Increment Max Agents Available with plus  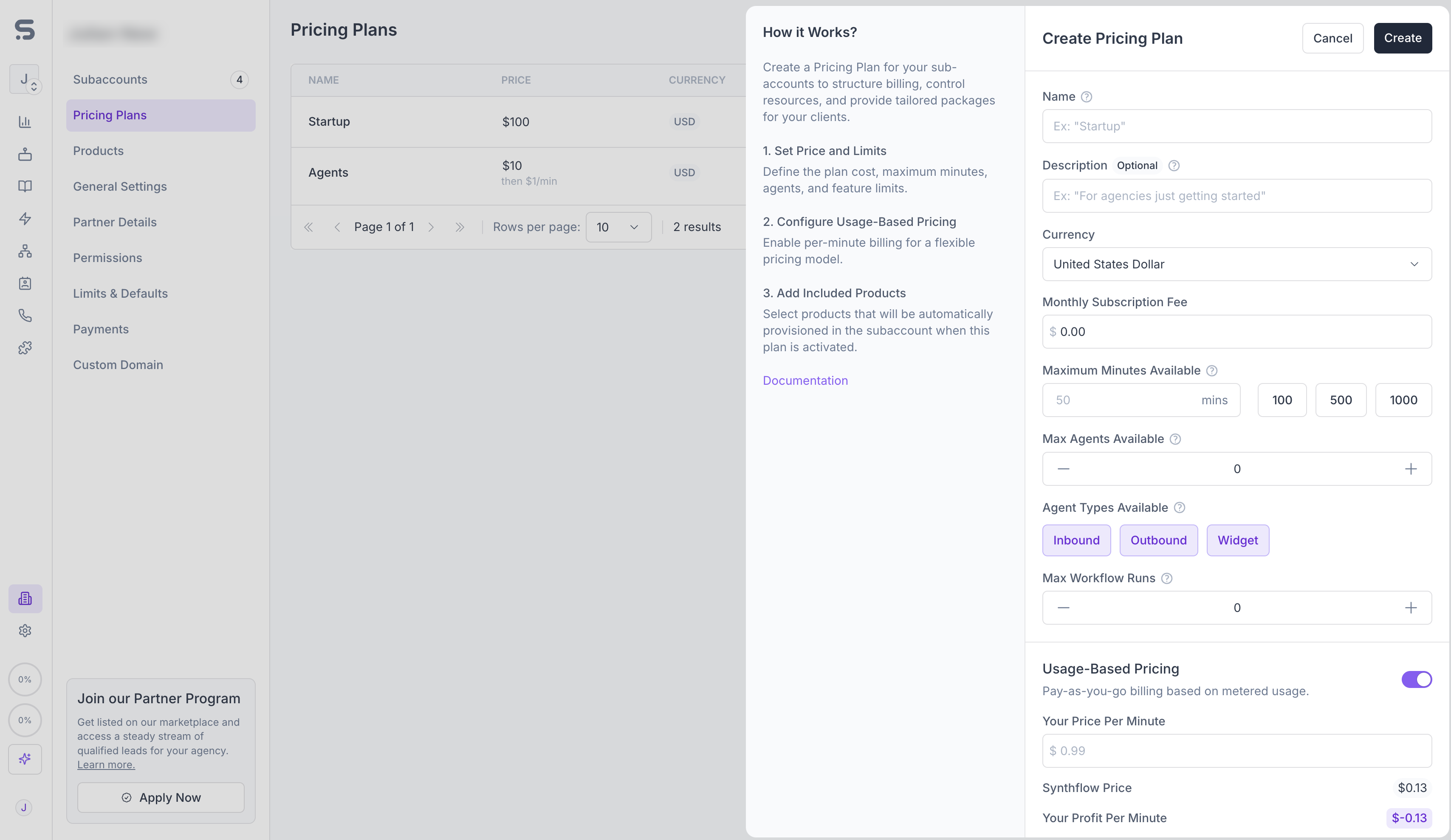point(1411,469)
